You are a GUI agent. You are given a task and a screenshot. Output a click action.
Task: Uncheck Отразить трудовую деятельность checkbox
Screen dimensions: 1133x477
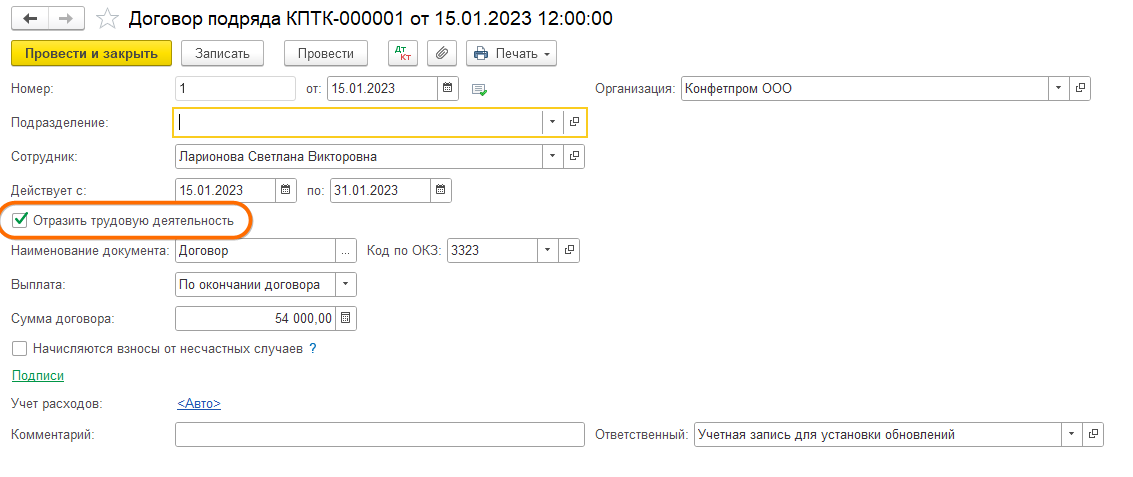point(20,220)
